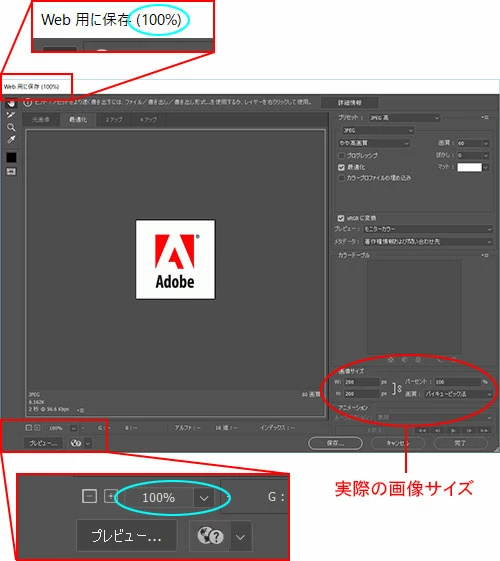The image size is (500, 561).
Task: Click the zoom in plus button
Action: click(x=36, y=428)
